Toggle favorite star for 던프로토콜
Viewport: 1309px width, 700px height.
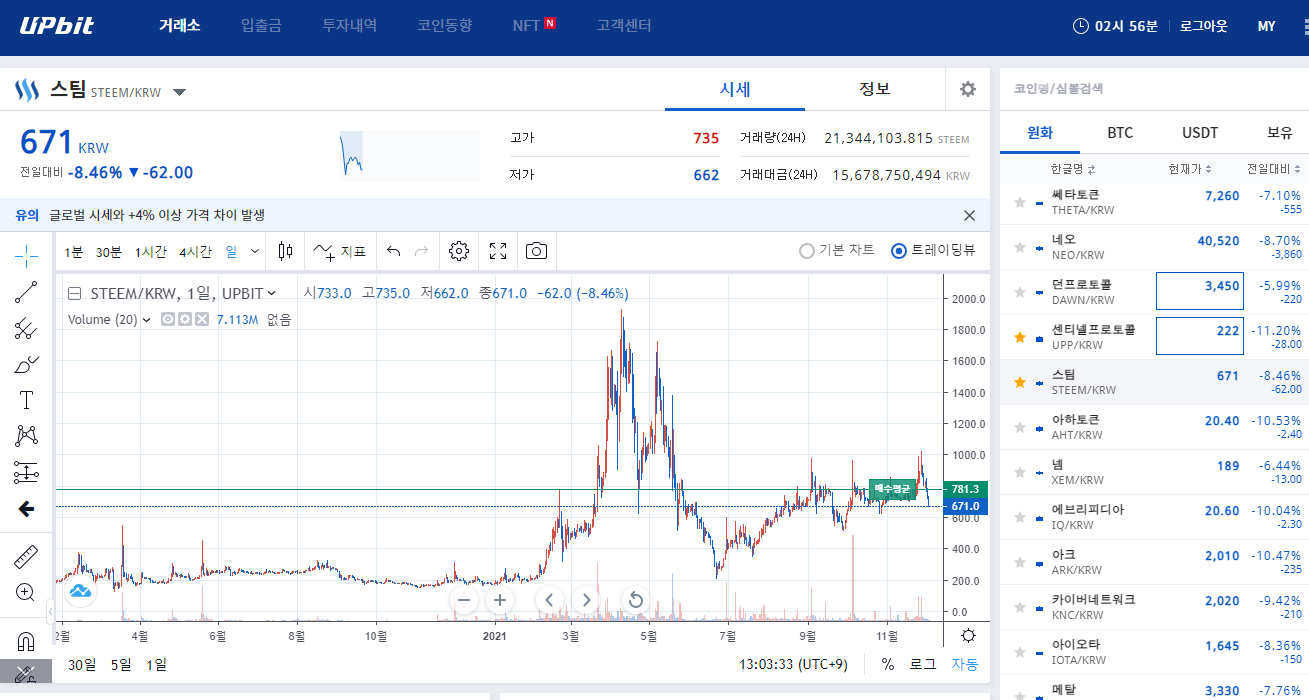1020,292
